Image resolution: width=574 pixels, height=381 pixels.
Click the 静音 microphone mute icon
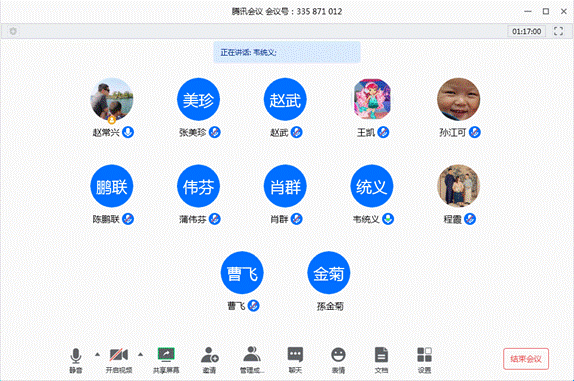coord(76,355)
